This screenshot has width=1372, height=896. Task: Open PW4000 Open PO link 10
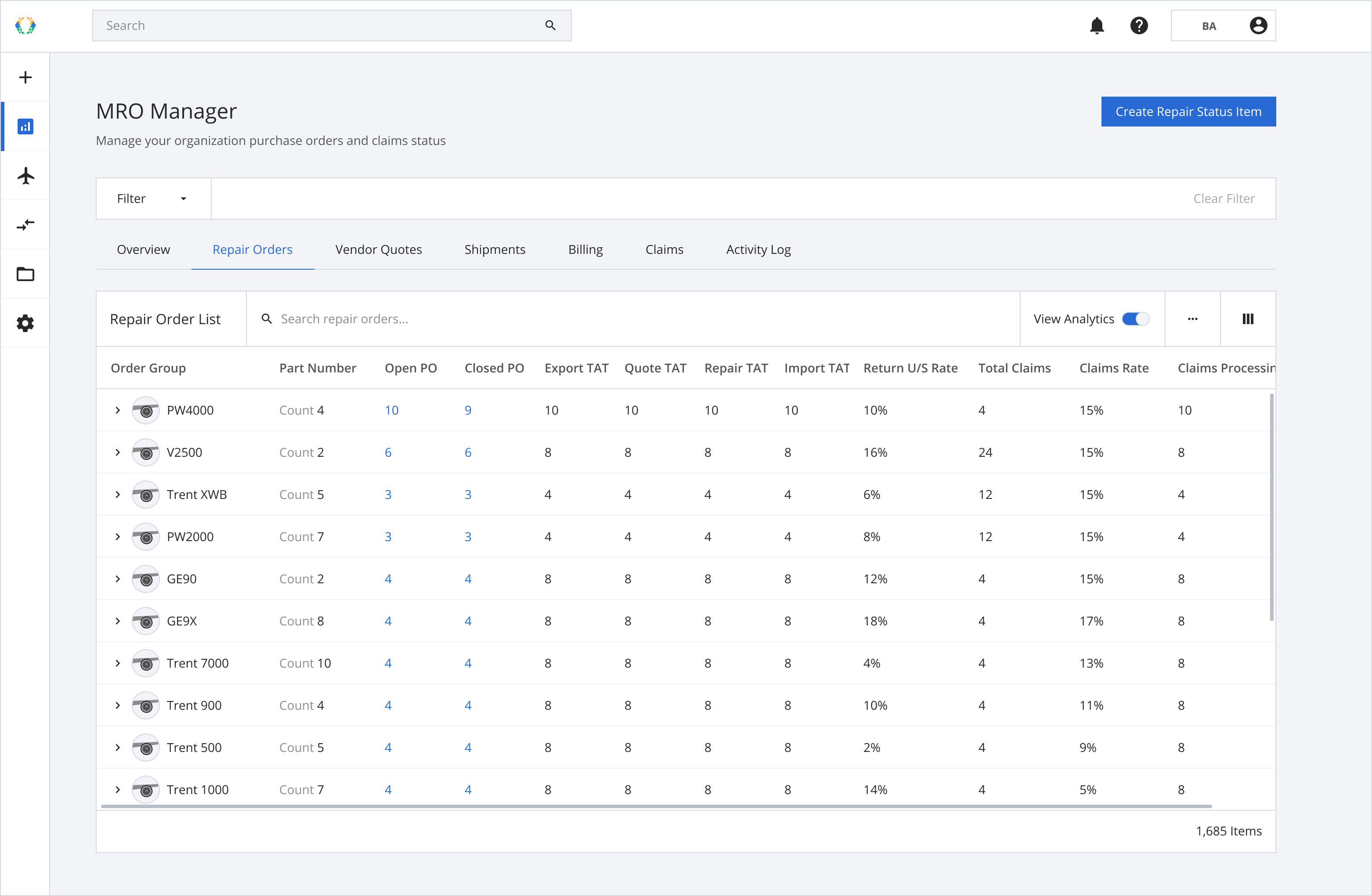point(391,411)
